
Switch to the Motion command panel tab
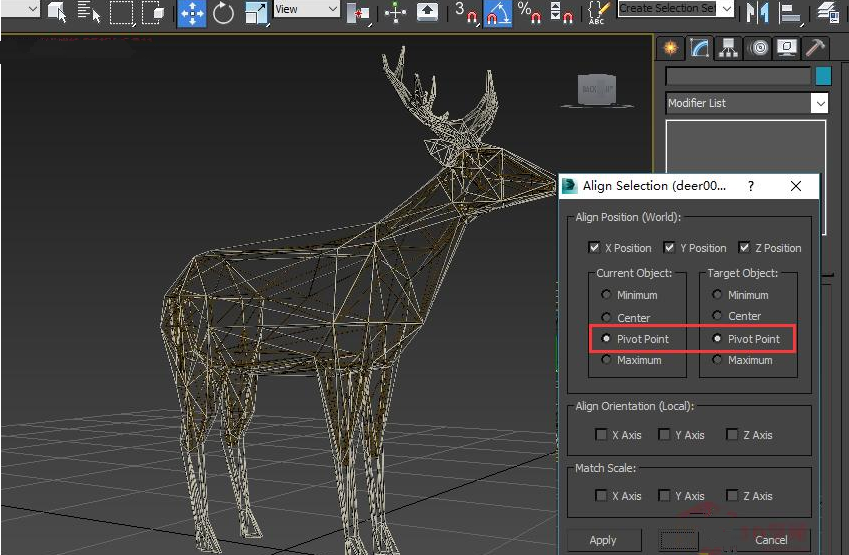coord(759,48)
